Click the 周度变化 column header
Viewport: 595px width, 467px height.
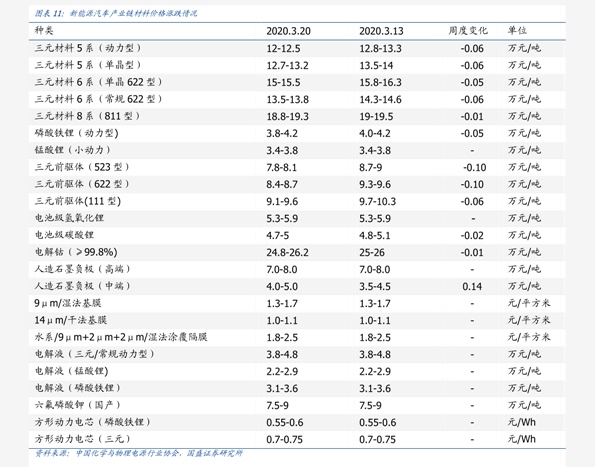click(468, 30)
